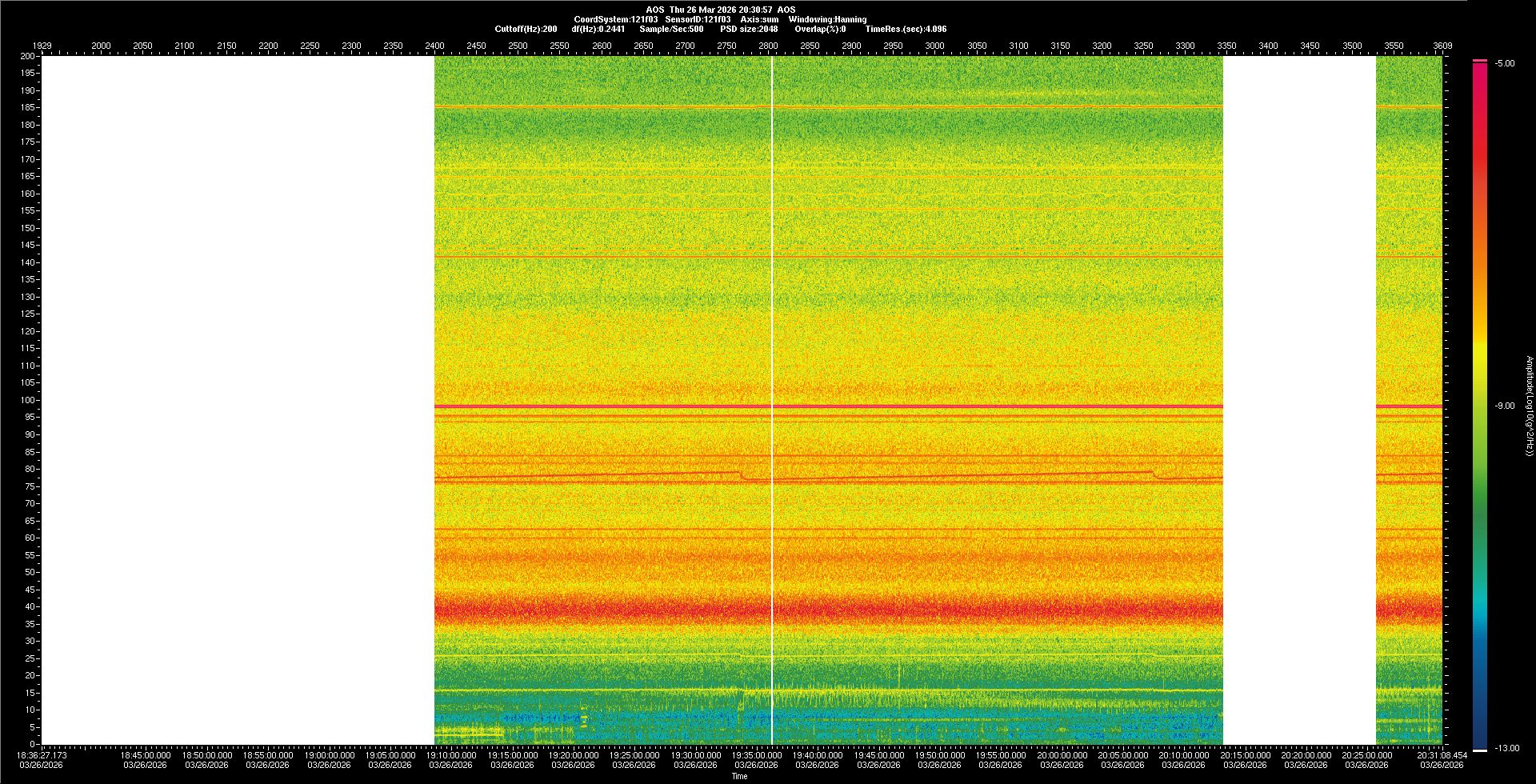1536x784 pixels.
Task: Click the large white data gap on the left
Action: pyautogui.click(x=238, y=400)
